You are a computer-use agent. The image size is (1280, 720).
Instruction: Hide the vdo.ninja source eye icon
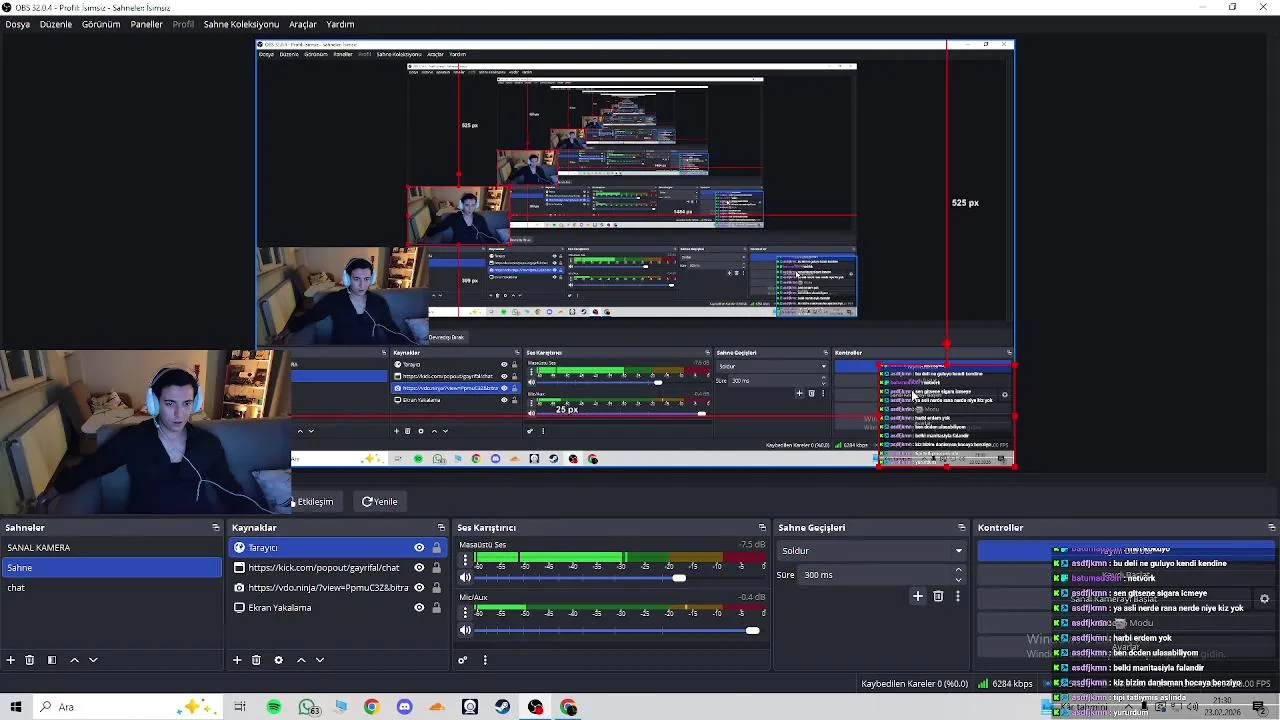click(419, 588)
